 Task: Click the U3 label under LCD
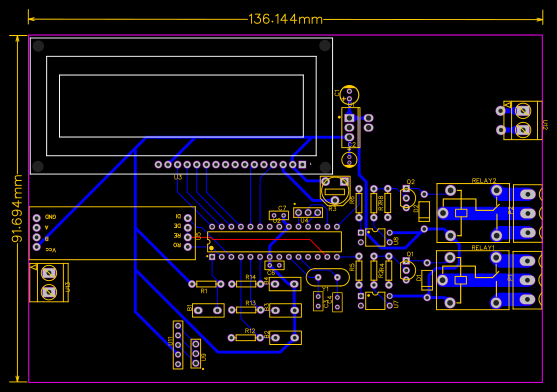[178, 177]
